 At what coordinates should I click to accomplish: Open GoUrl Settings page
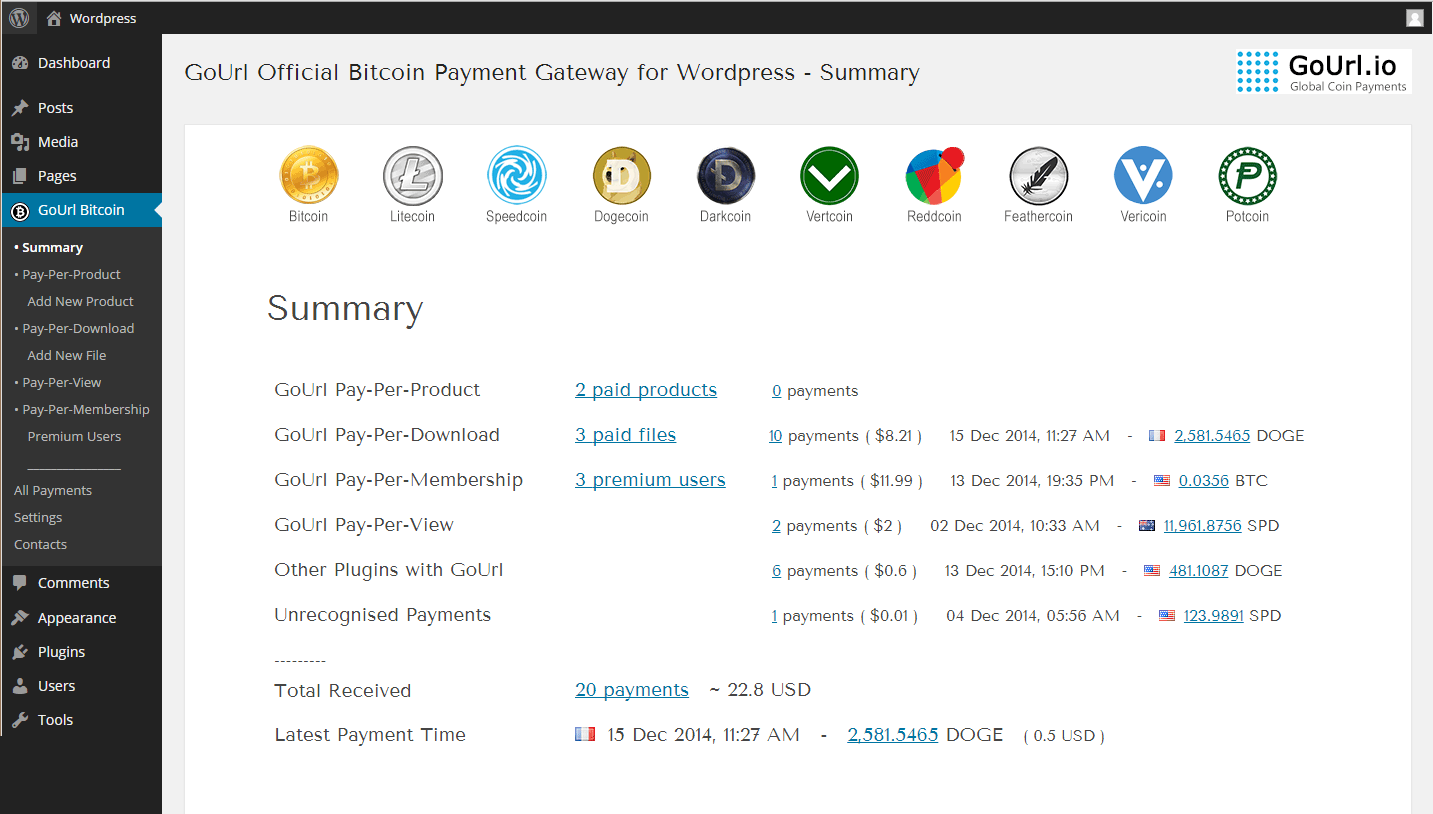tap(38, 517)
